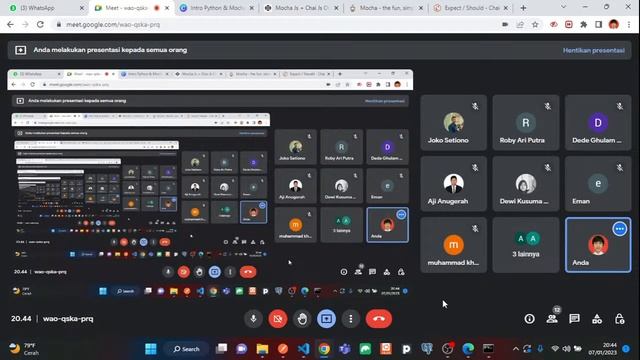
Task: Open weather widget 79°F Cerah
Action: click(25, 349)
